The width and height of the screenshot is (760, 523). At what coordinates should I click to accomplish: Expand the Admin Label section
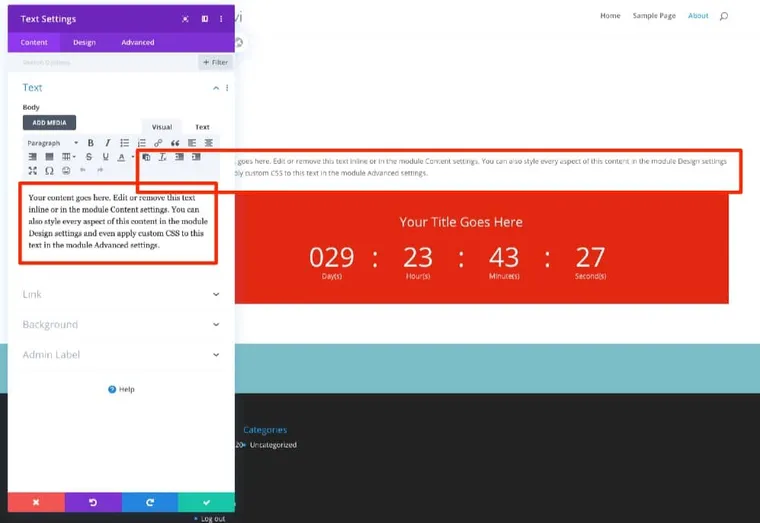click(121, 354)
